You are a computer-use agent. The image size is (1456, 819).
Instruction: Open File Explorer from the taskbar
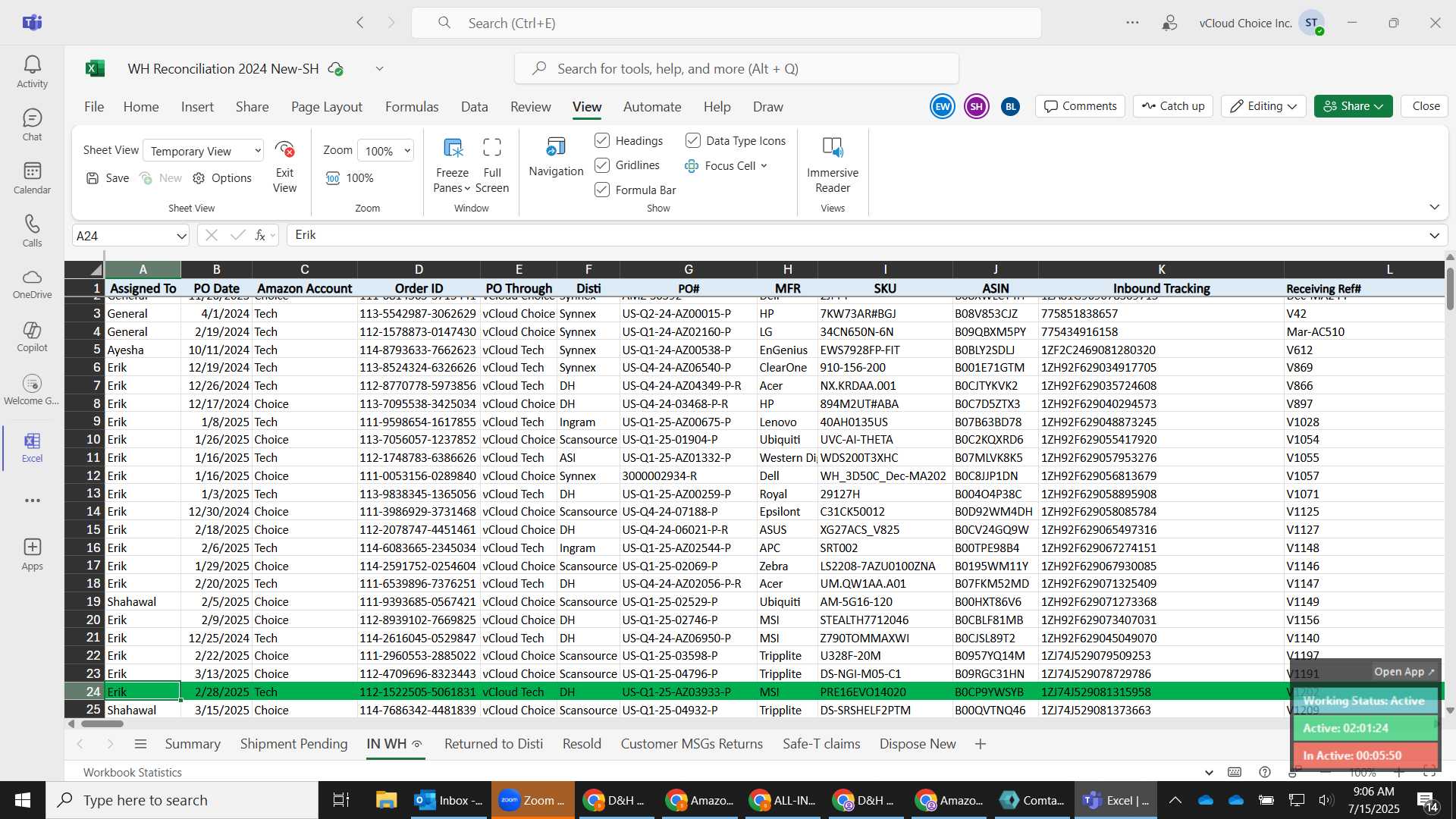[387, 800]
